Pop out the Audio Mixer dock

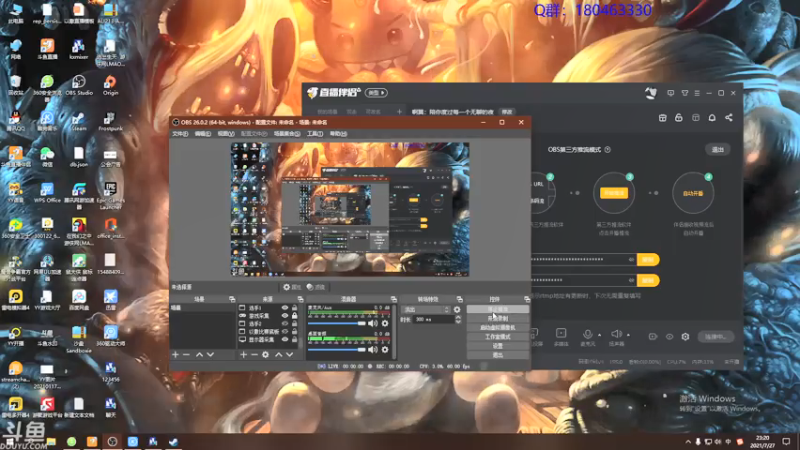[x=393, y=299]
